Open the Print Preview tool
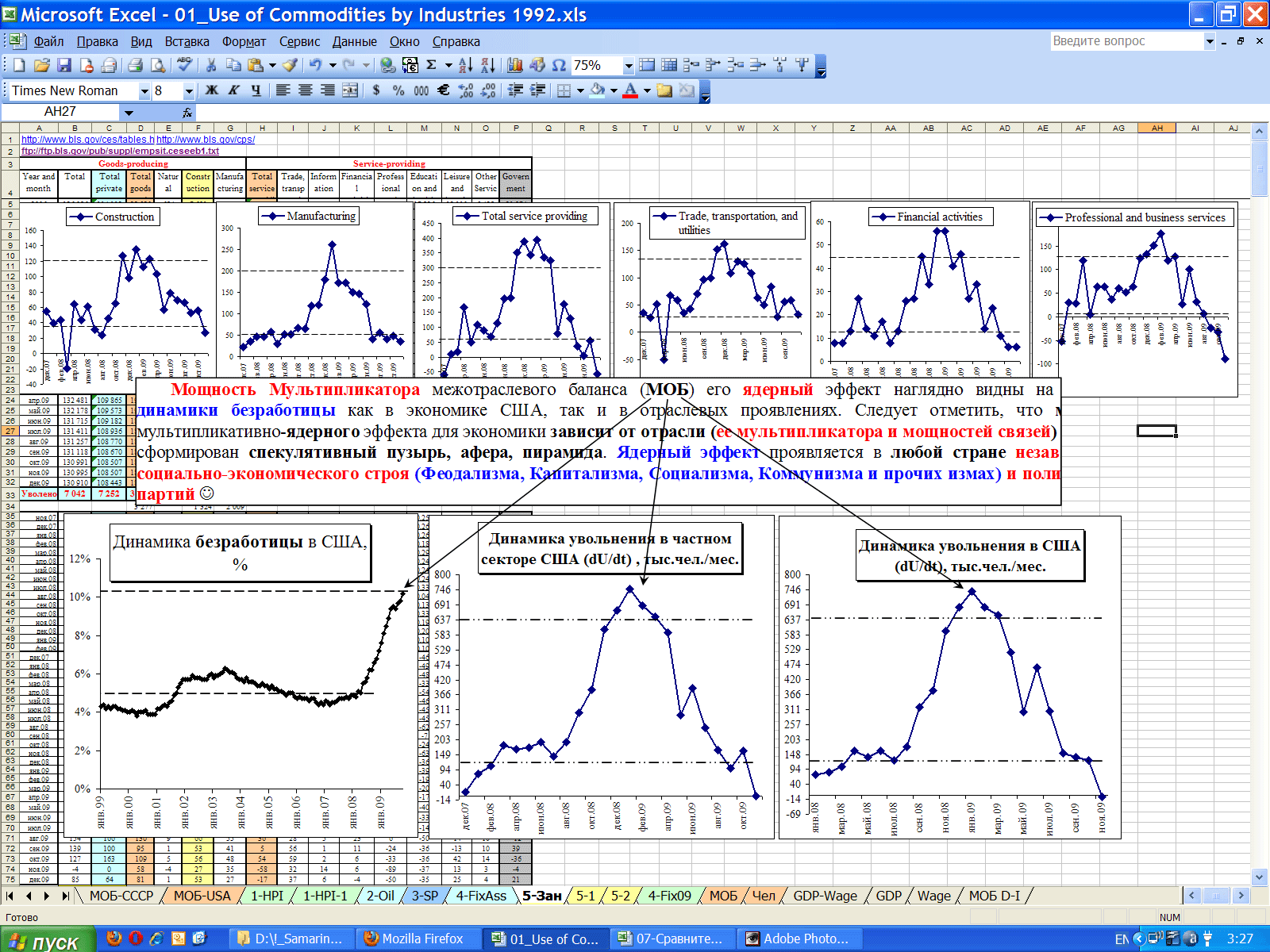 (157, 66)
